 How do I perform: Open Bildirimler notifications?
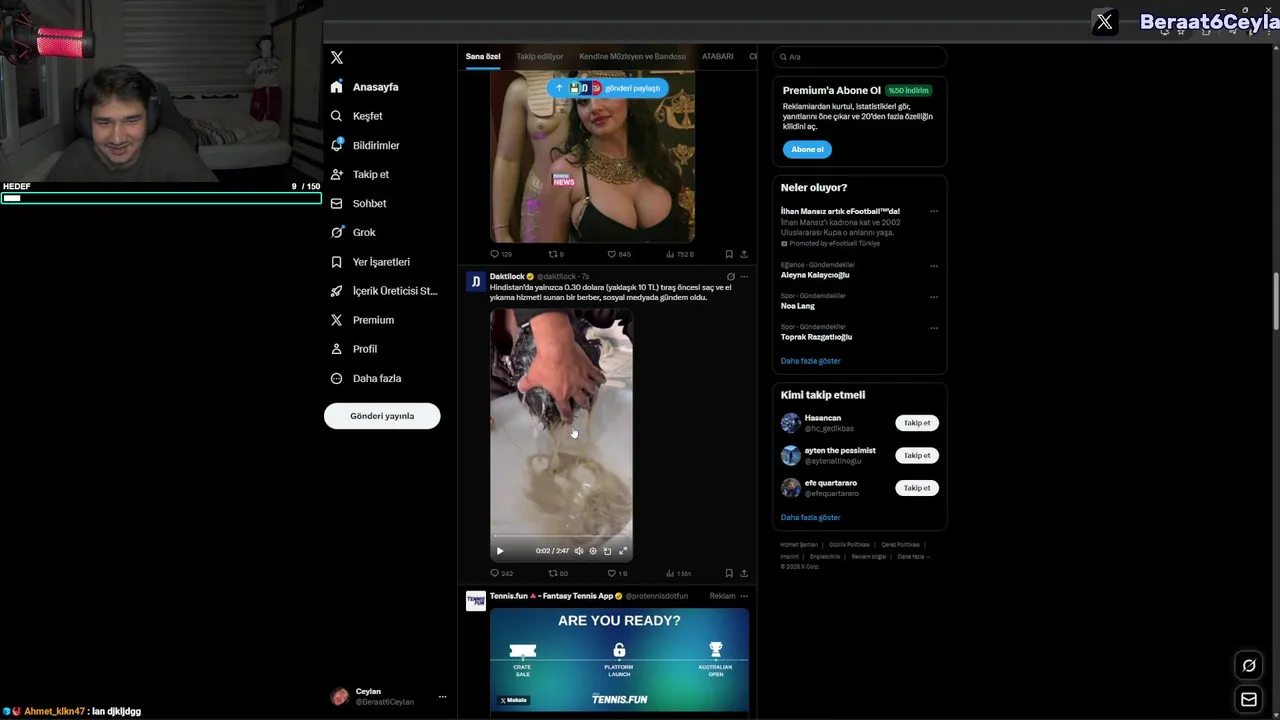coord(365,145)
